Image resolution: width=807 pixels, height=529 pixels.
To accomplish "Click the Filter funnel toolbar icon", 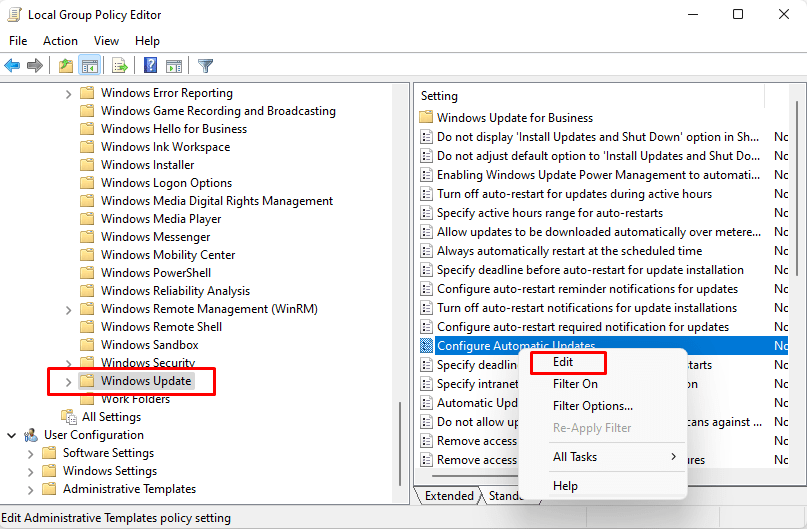I will (205, 65).
